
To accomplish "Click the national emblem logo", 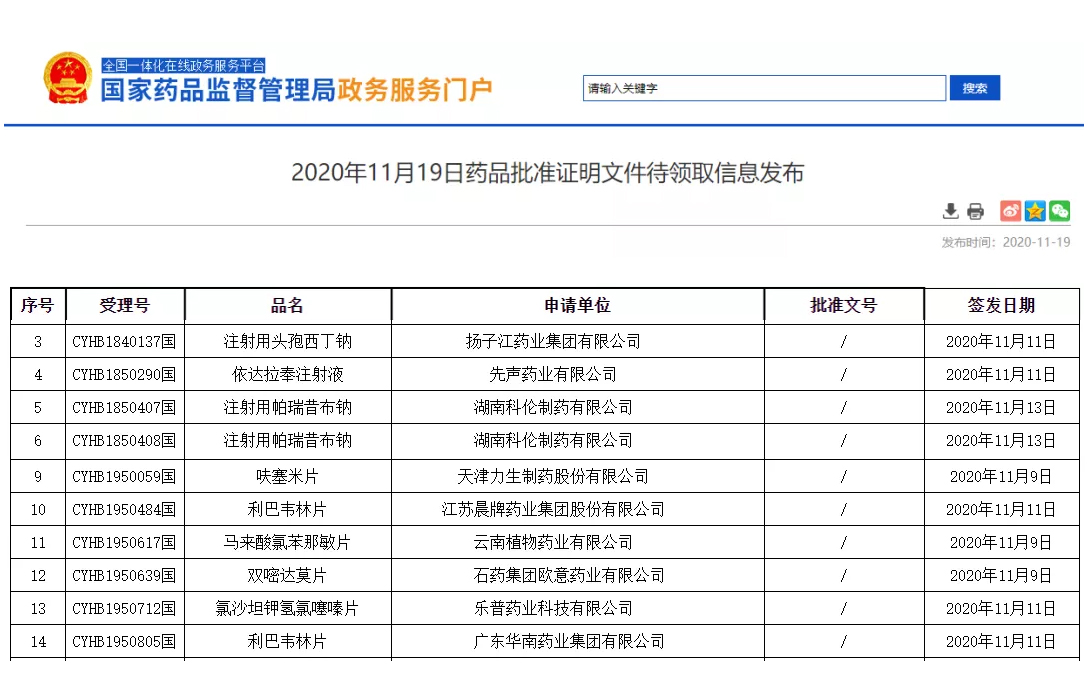I will [x=67, y=78].
